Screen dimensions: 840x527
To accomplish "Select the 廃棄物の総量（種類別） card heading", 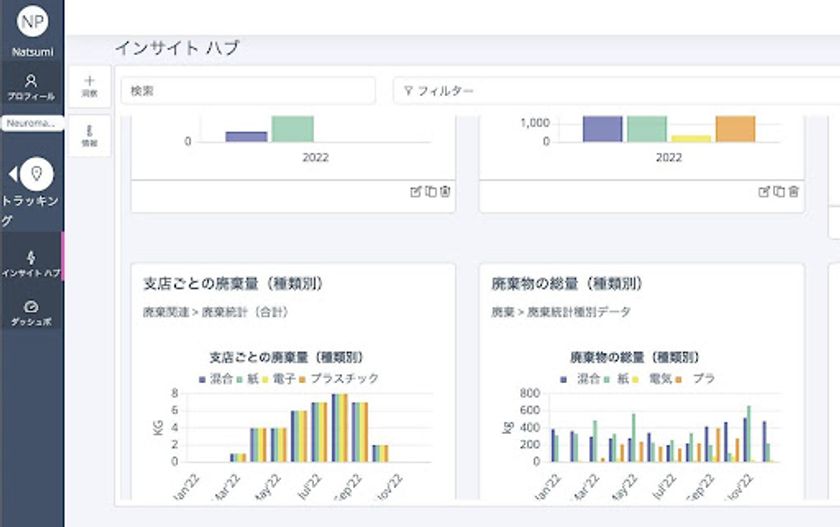I will (x=567, y=284).
